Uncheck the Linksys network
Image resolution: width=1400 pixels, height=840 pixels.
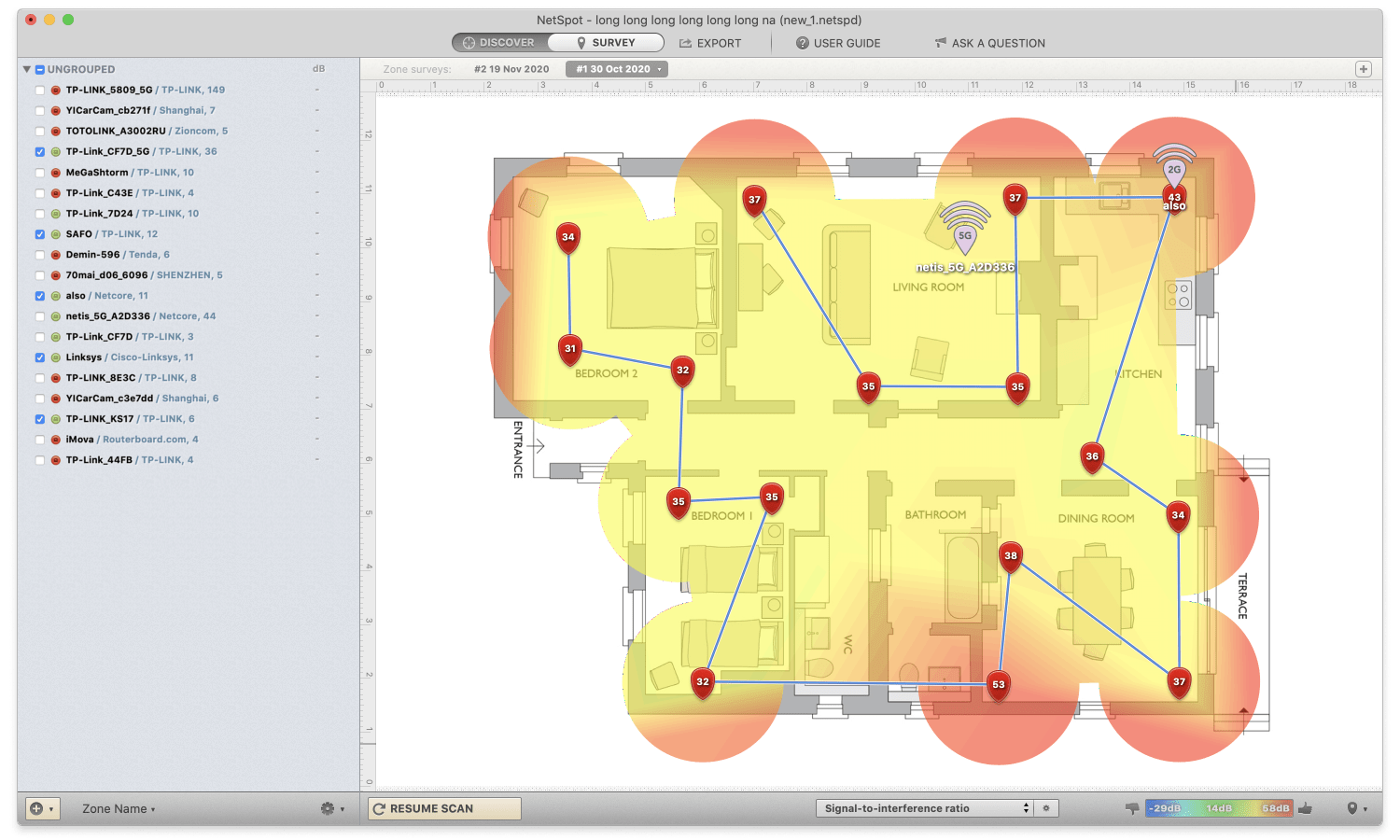click(40, 357)
